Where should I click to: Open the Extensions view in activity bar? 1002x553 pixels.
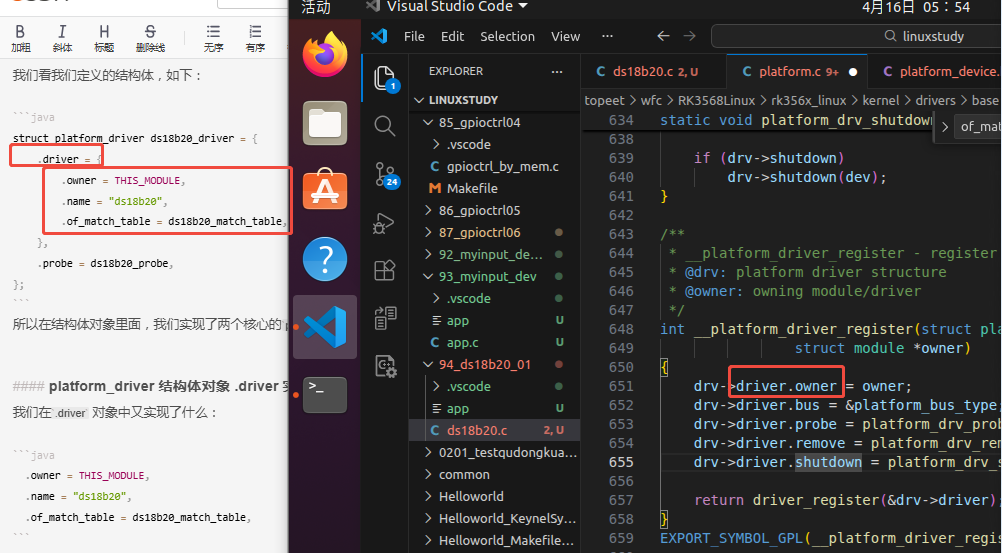[x=385, y=270]
